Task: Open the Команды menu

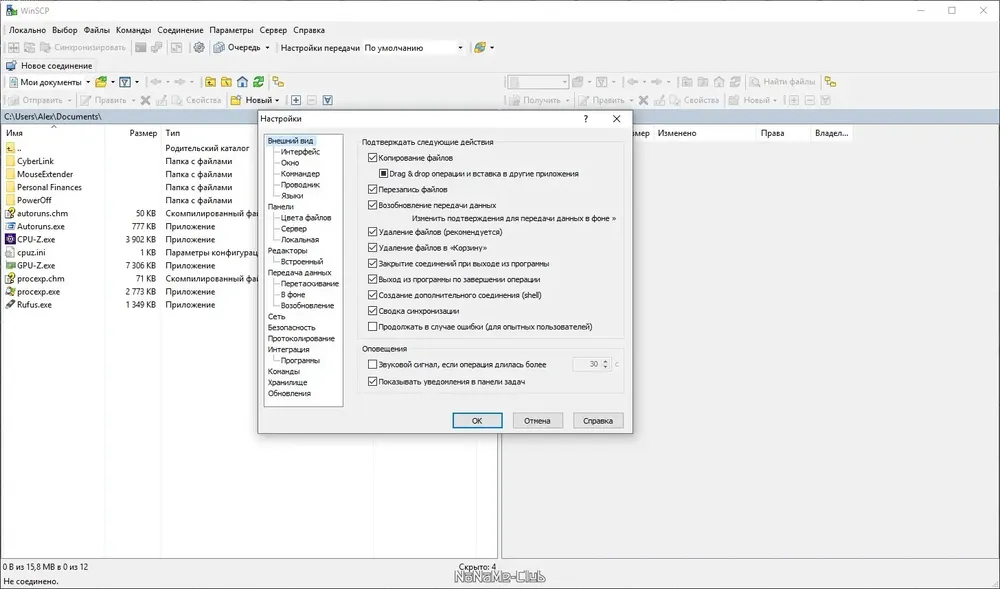Action: click(x=133, y=30)
